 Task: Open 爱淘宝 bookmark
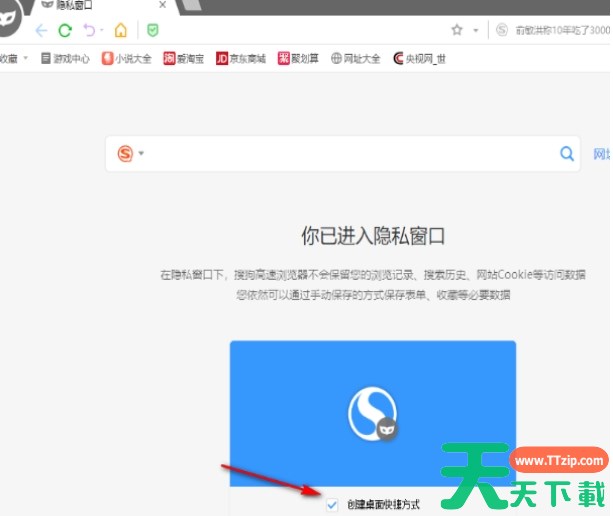184,59
